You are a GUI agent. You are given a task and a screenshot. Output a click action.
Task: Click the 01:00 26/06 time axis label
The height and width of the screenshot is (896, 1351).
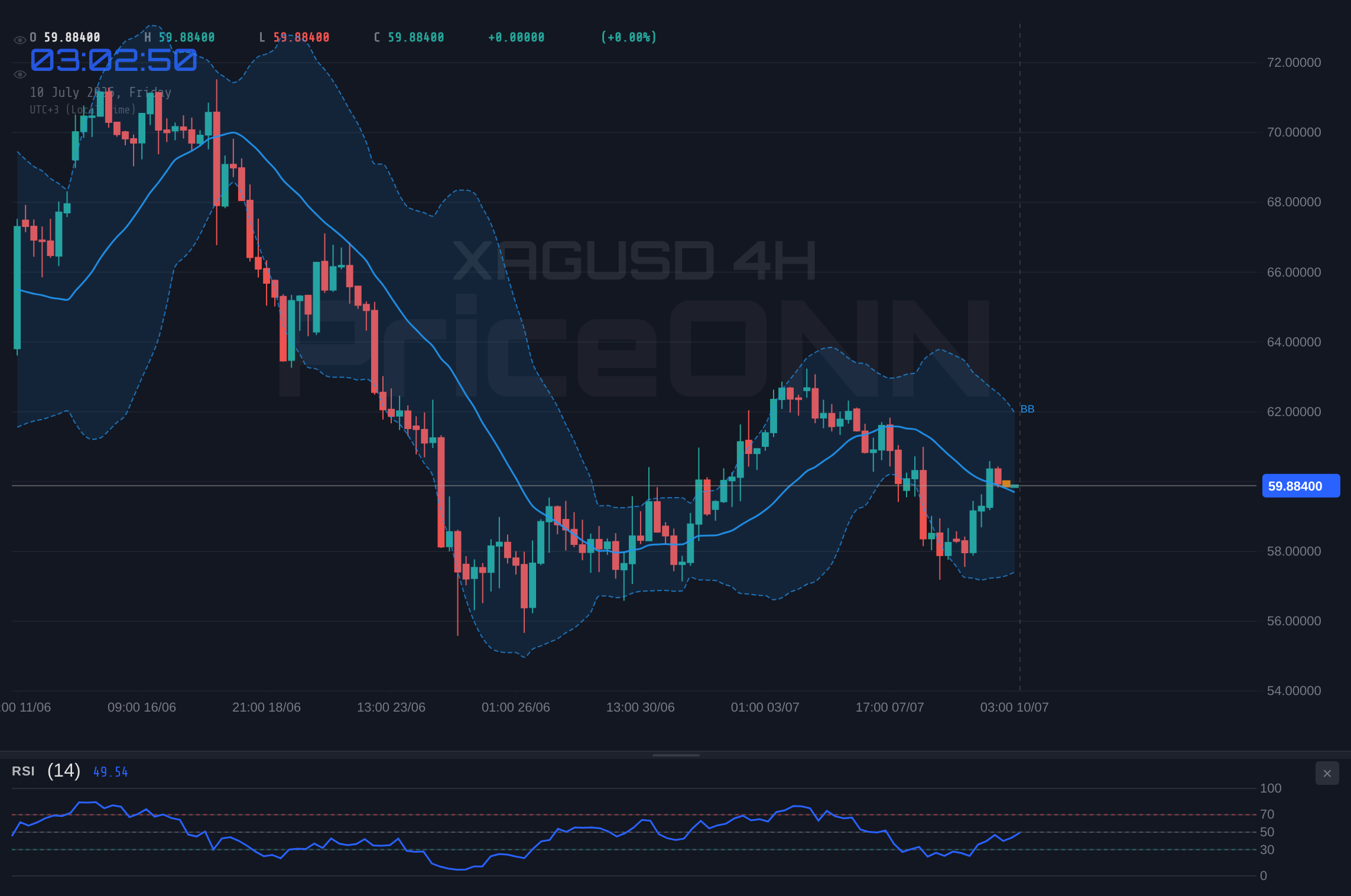point(516,707)
